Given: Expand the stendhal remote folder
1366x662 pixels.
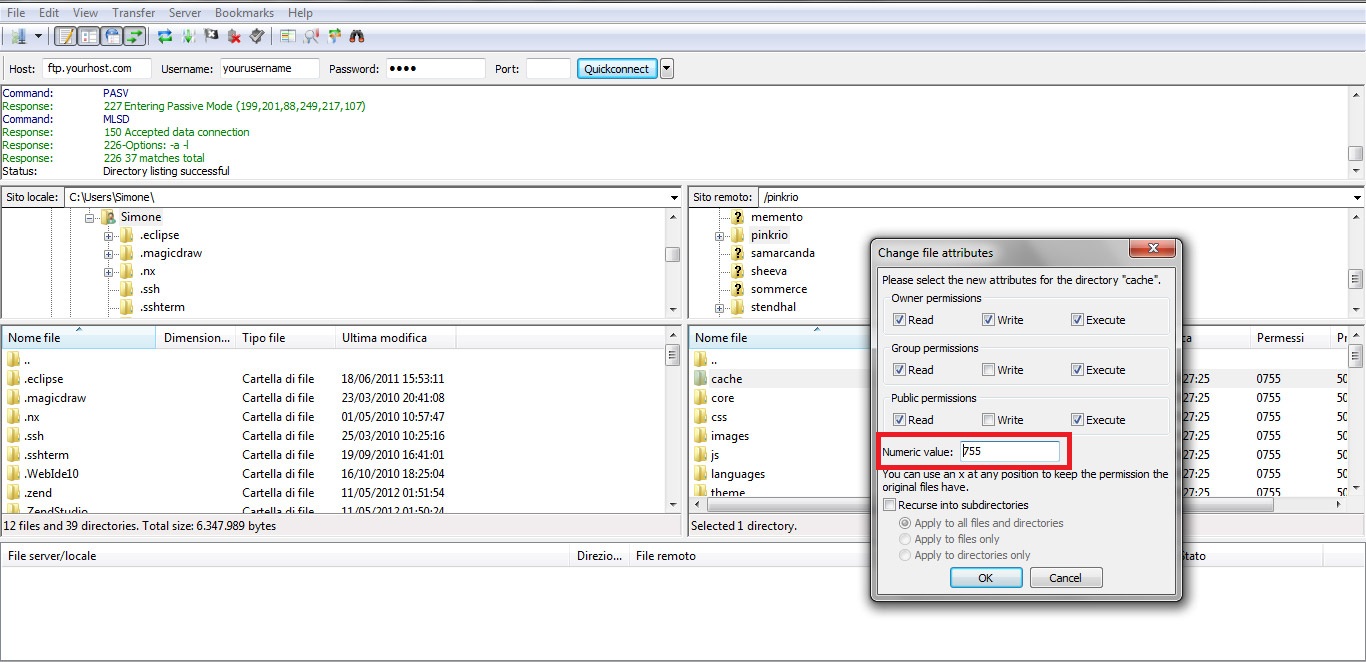Looking at the screenshot, I should click(x=719, y=307).
